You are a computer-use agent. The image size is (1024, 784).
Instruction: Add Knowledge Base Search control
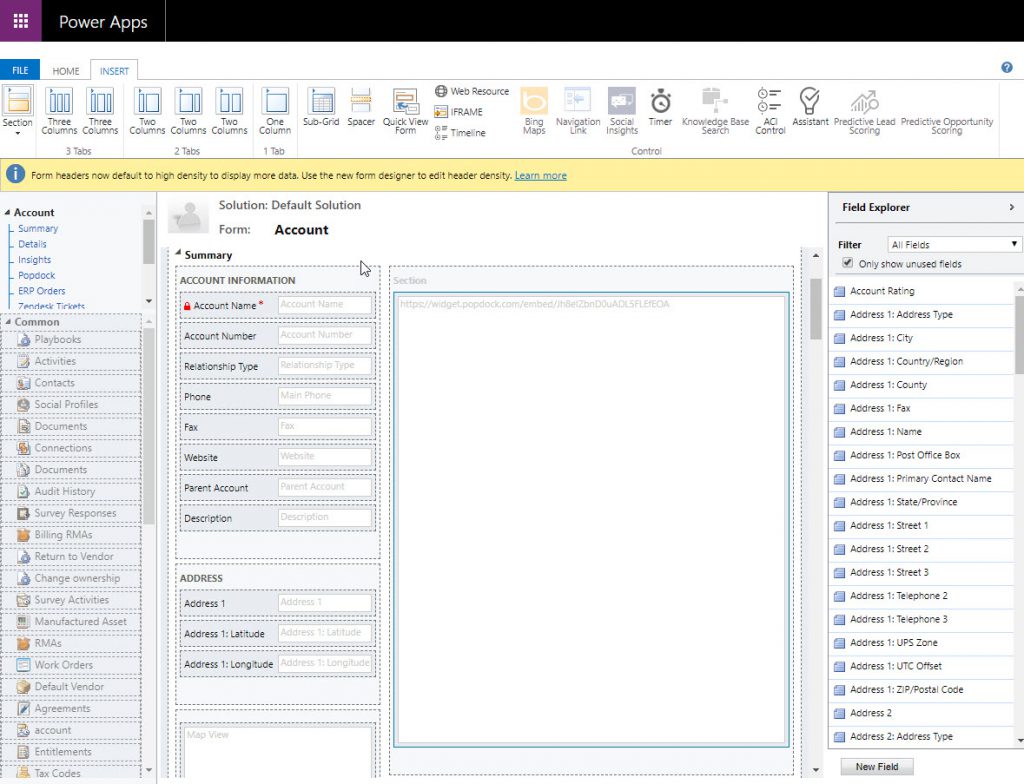click(x=715, y=111)
